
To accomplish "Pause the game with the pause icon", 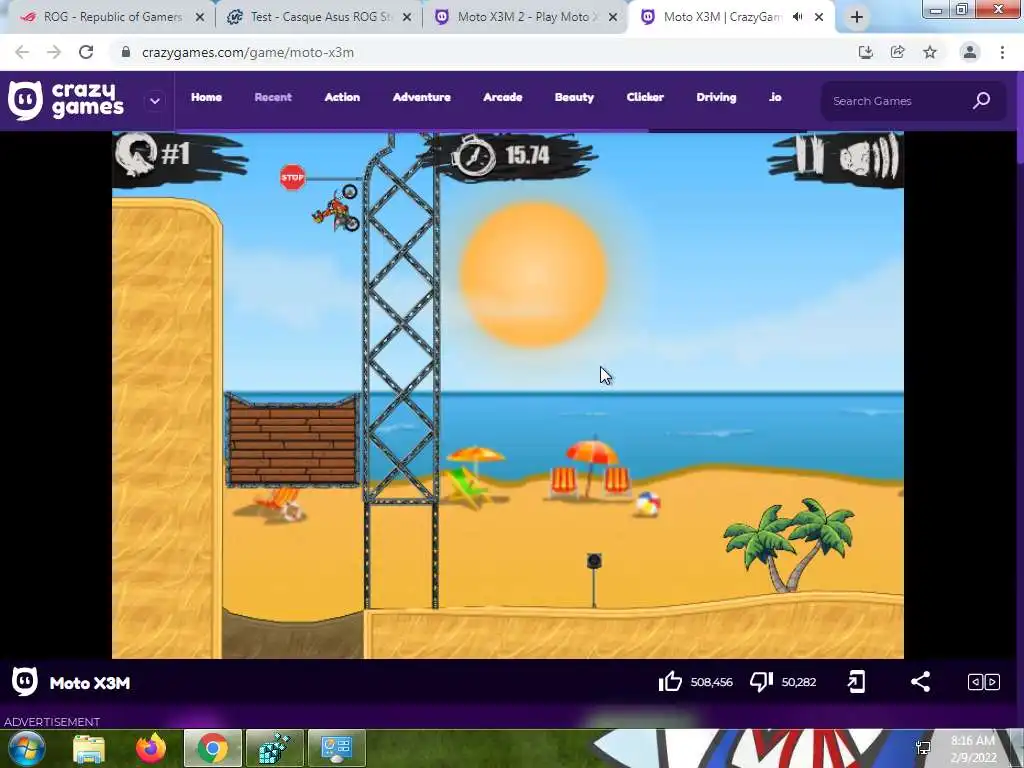I will [809, 154].
